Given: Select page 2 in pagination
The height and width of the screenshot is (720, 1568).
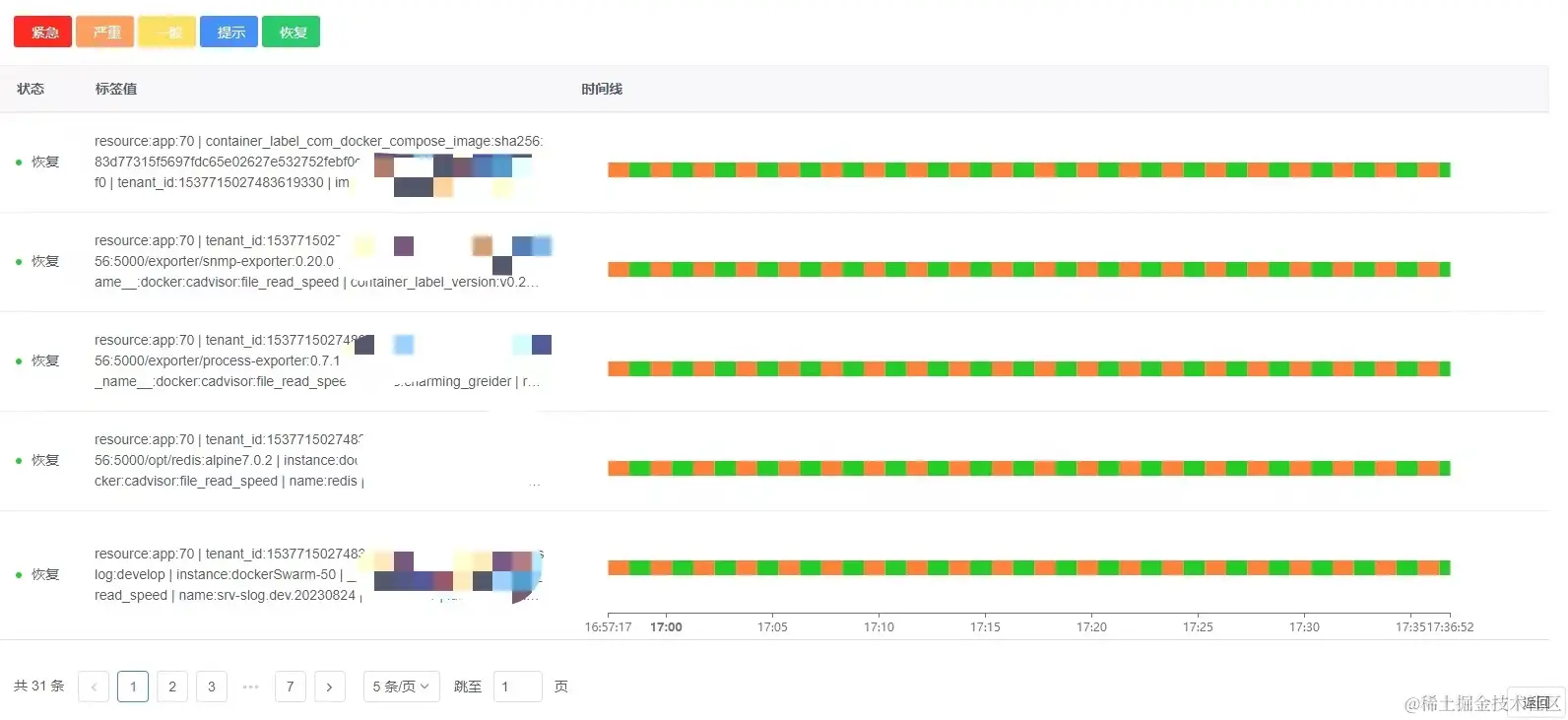Looking at the screenshot, I should click(x=172, y=687).
